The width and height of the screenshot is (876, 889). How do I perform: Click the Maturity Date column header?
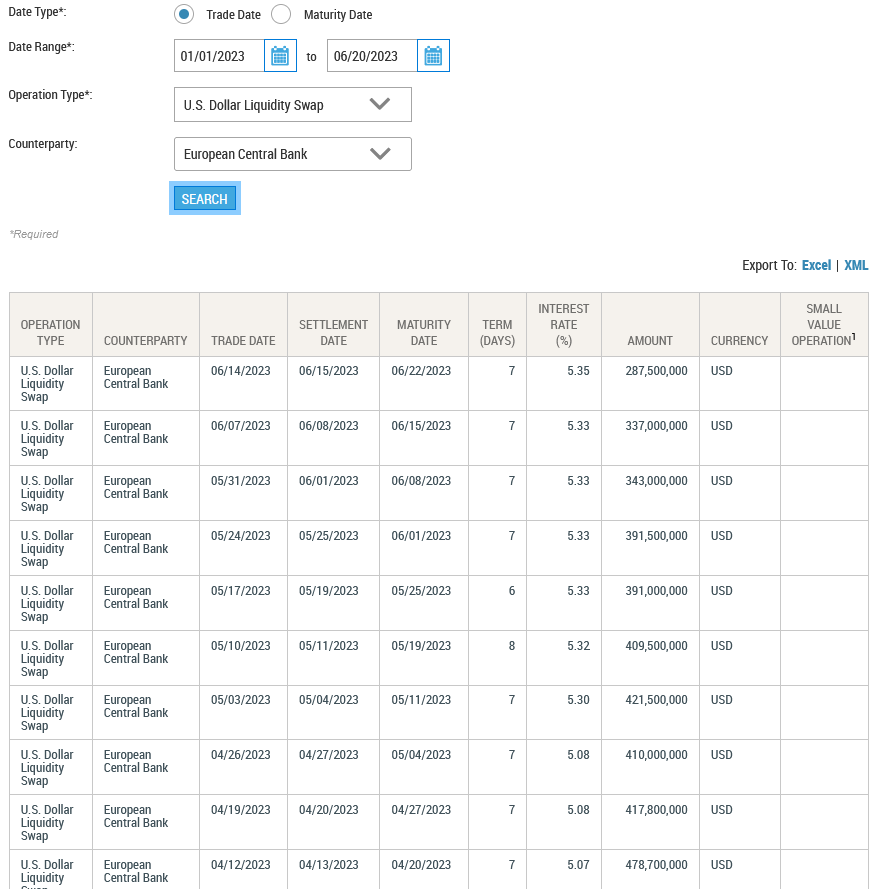click(424, 325)
